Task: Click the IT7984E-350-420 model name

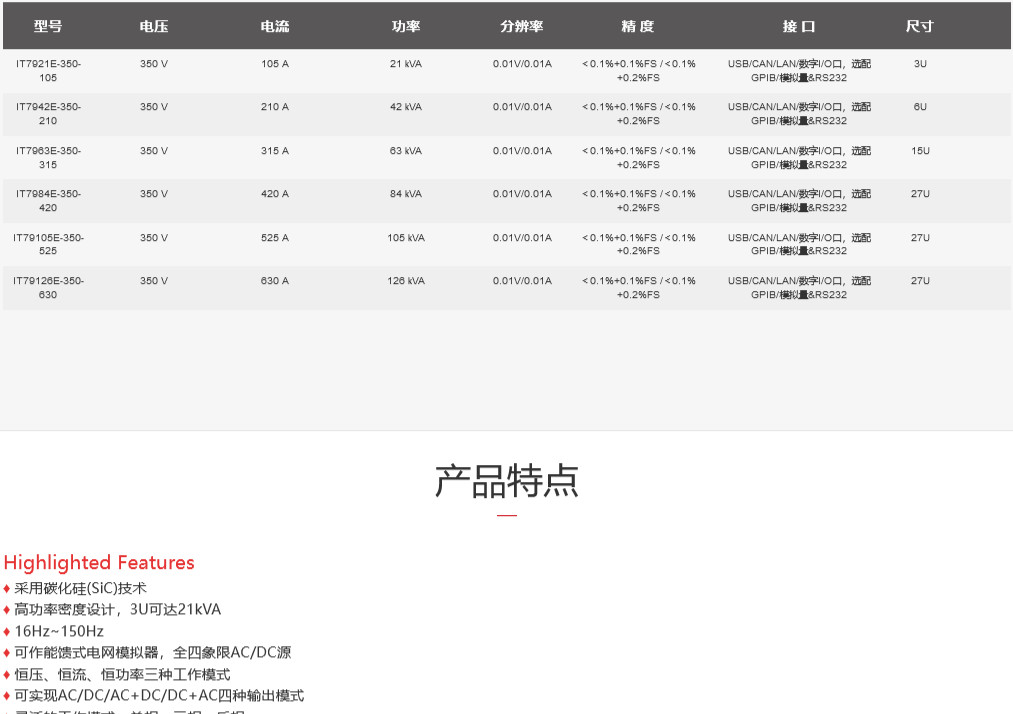Action: 48,201
